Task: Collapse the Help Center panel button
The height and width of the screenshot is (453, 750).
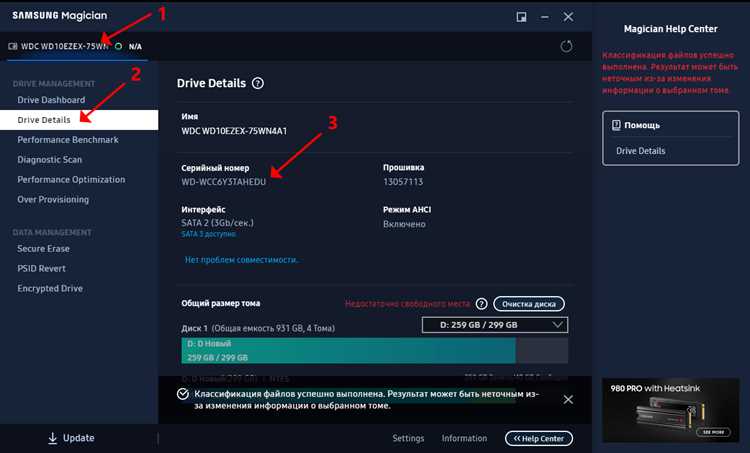Action: (539, 438)
